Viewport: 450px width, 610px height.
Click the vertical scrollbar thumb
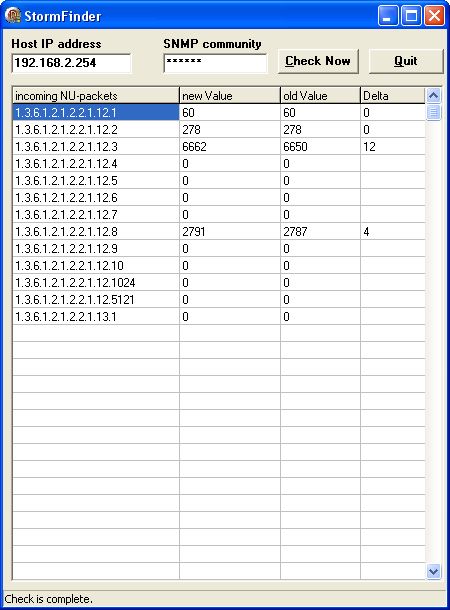click(x=433, y=112)
